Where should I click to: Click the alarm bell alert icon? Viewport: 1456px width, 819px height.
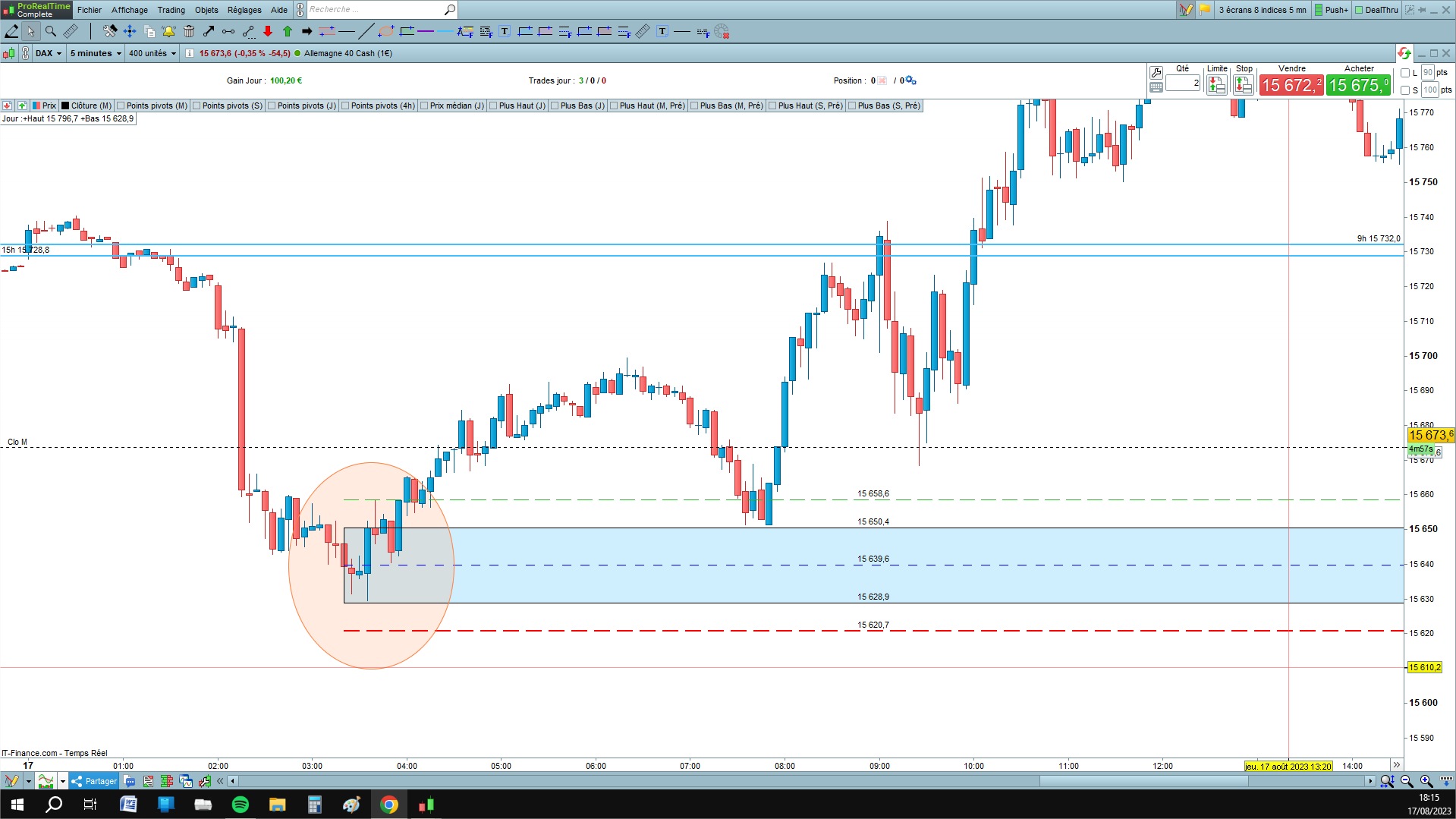tap(168, 31)
